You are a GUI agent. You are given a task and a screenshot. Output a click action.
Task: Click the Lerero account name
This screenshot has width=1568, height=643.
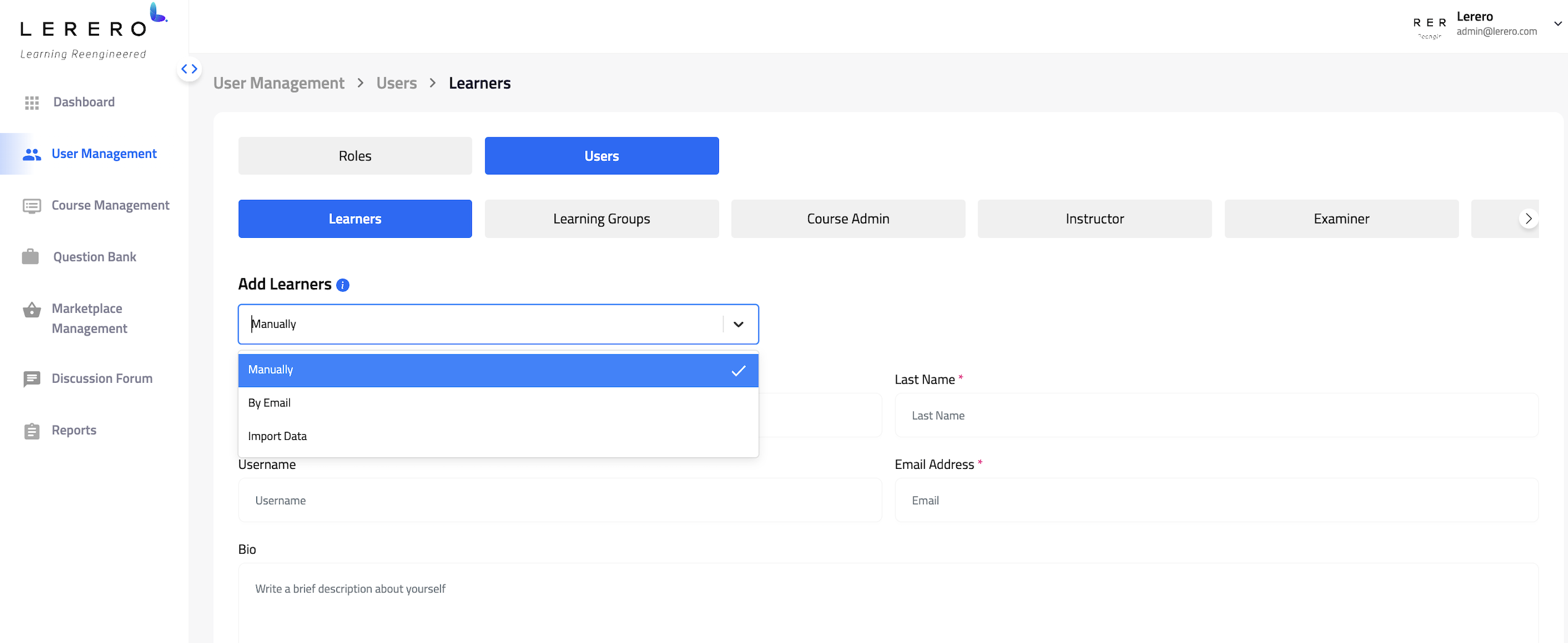click(x=1474, y=17)
